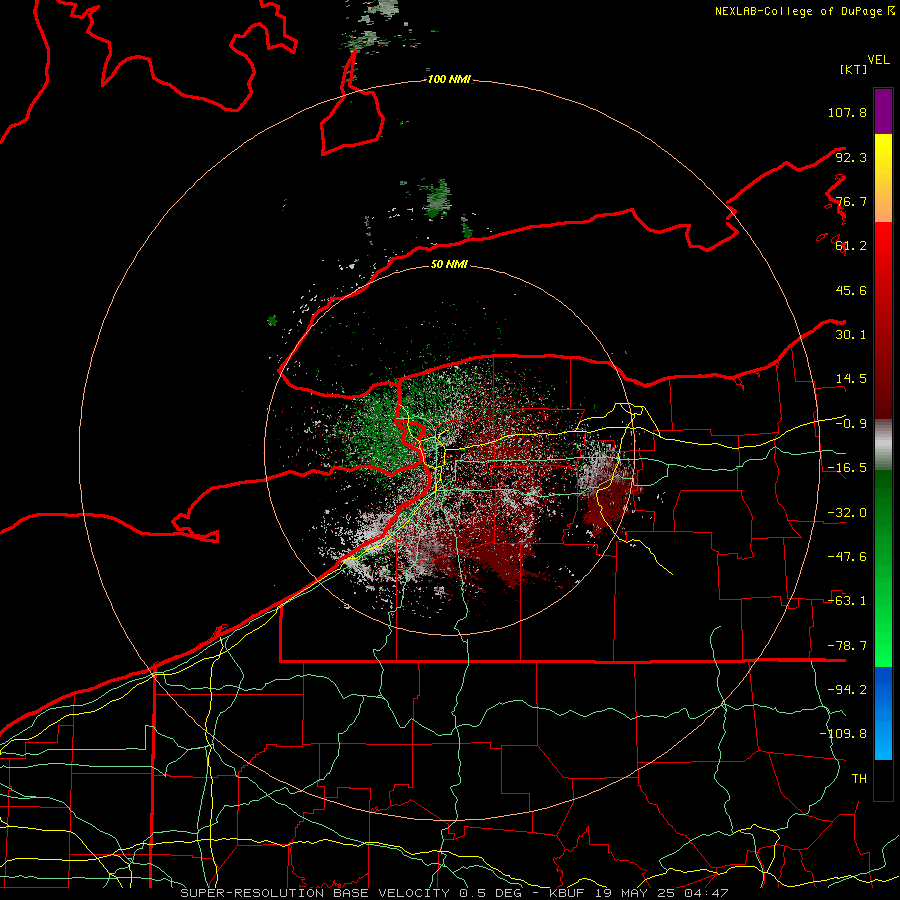Click the [KT] units label
The height and width of the screenshot is (900, 900).
click(853, 69)
